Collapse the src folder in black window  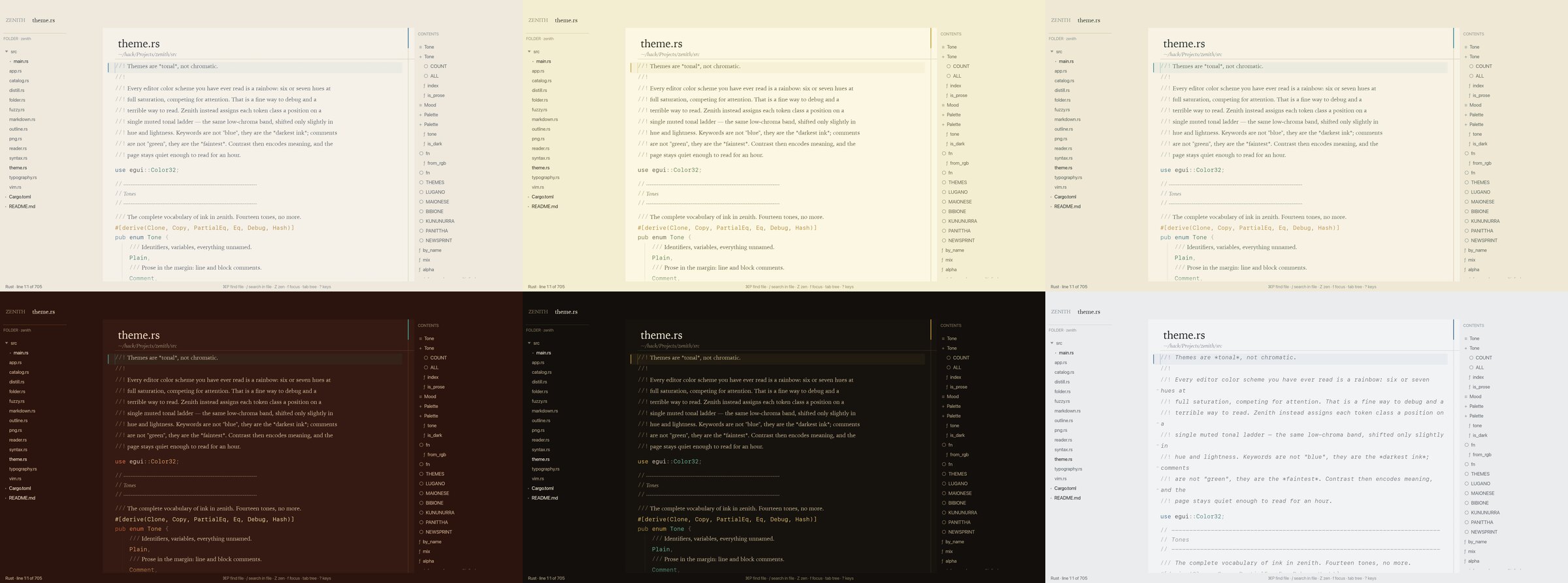[529, 343]
